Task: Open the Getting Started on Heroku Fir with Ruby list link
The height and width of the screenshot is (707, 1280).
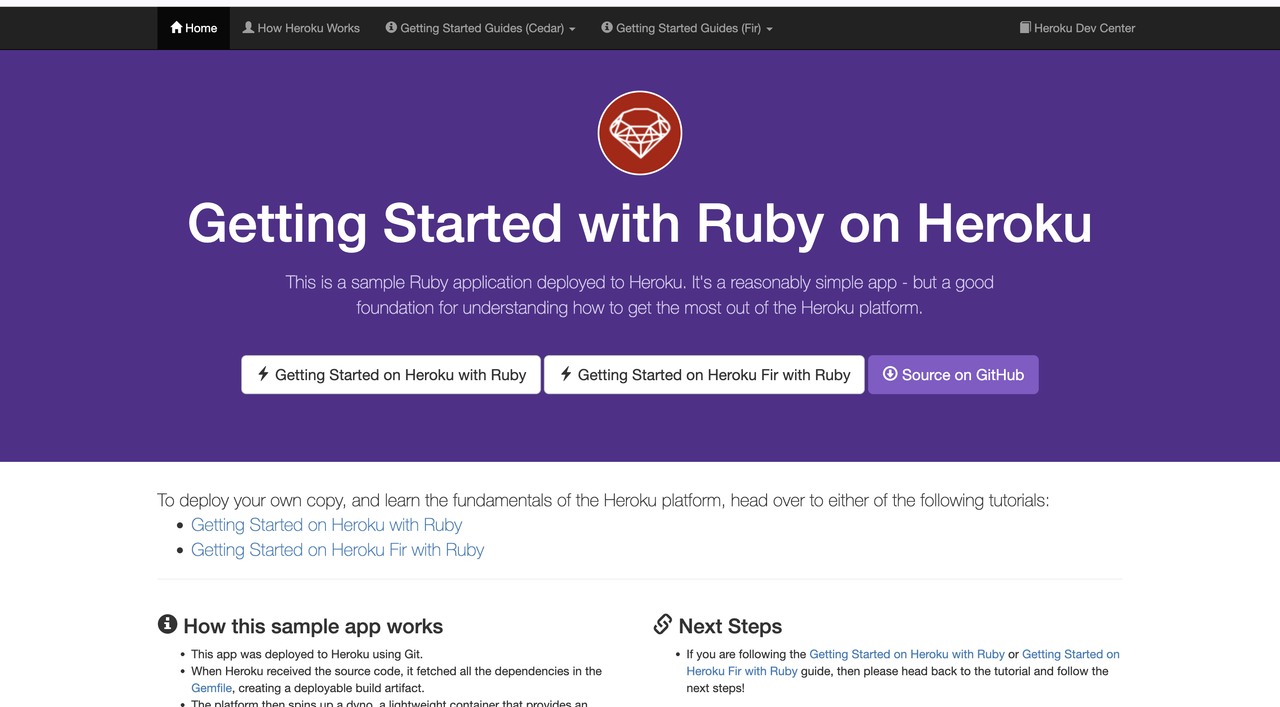Action: tap(337, 550)
